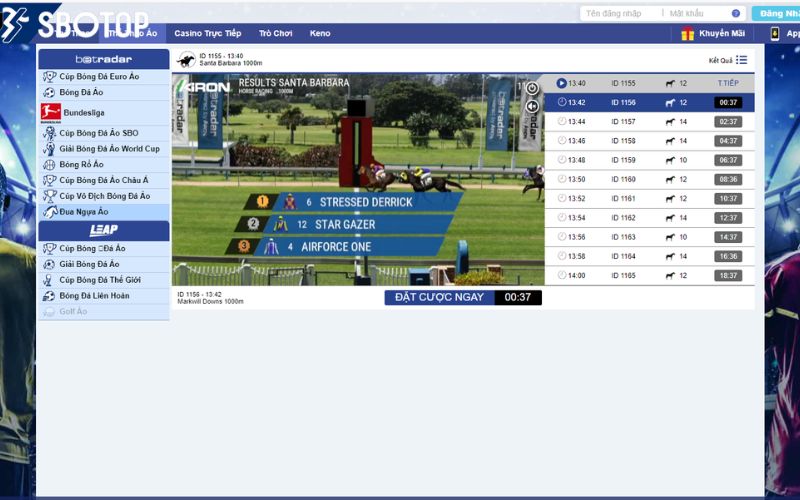Select the Bóng Đá Ảo ball icon

tap(49, 92)
